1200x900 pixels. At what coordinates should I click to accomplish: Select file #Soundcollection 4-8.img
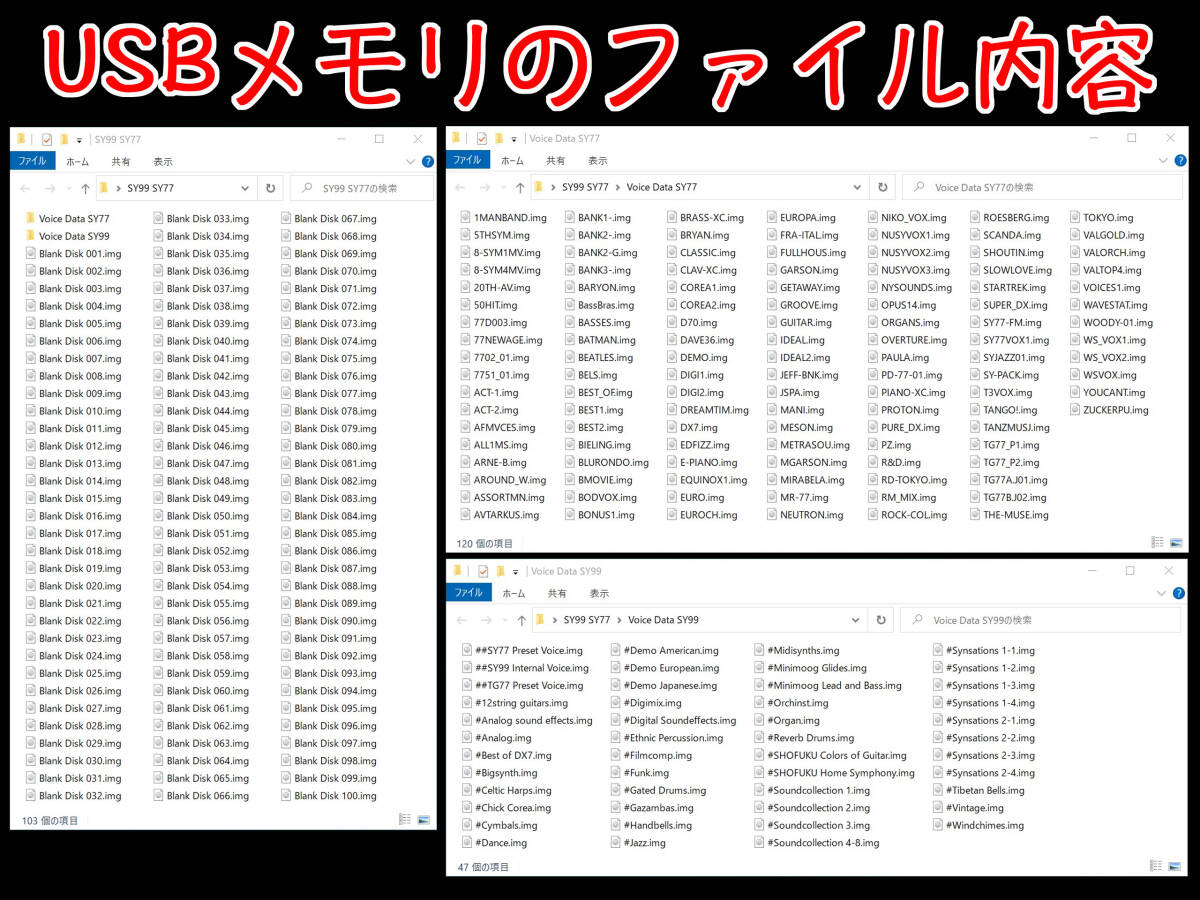click(816, 843)
